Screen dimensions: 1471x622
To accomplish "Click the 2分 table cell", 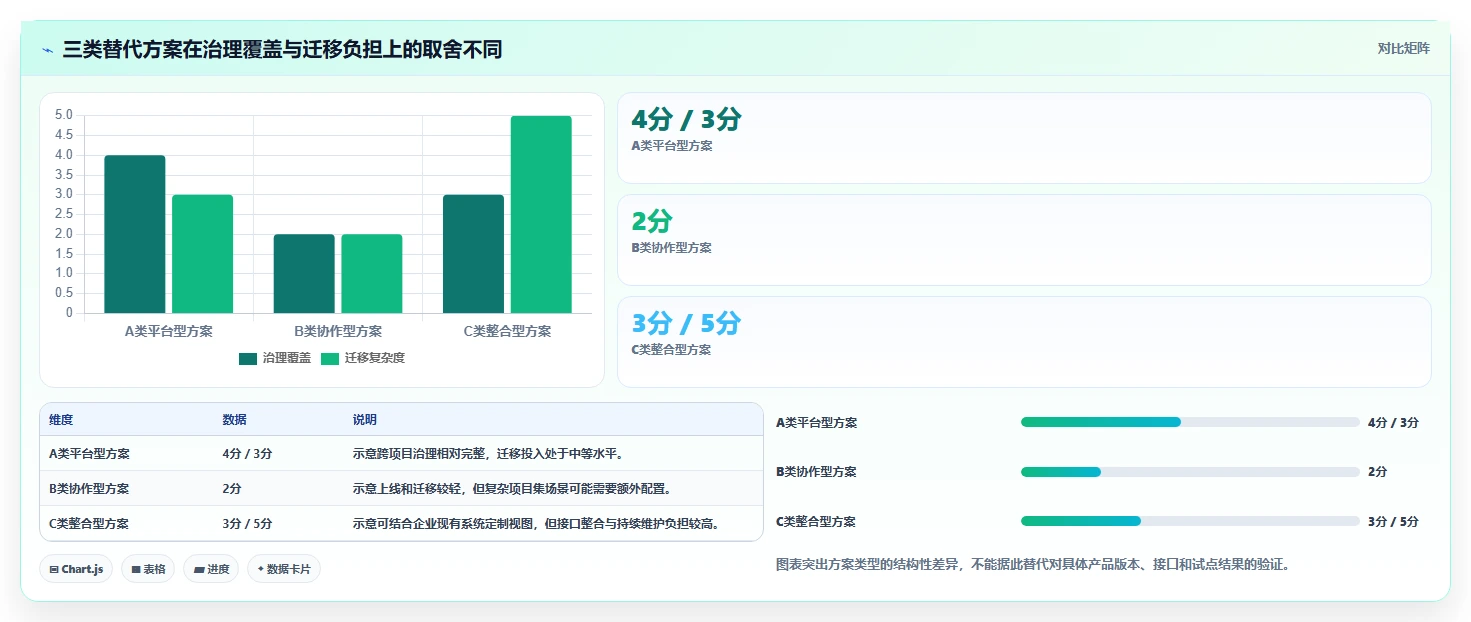I will click(232, 489).
